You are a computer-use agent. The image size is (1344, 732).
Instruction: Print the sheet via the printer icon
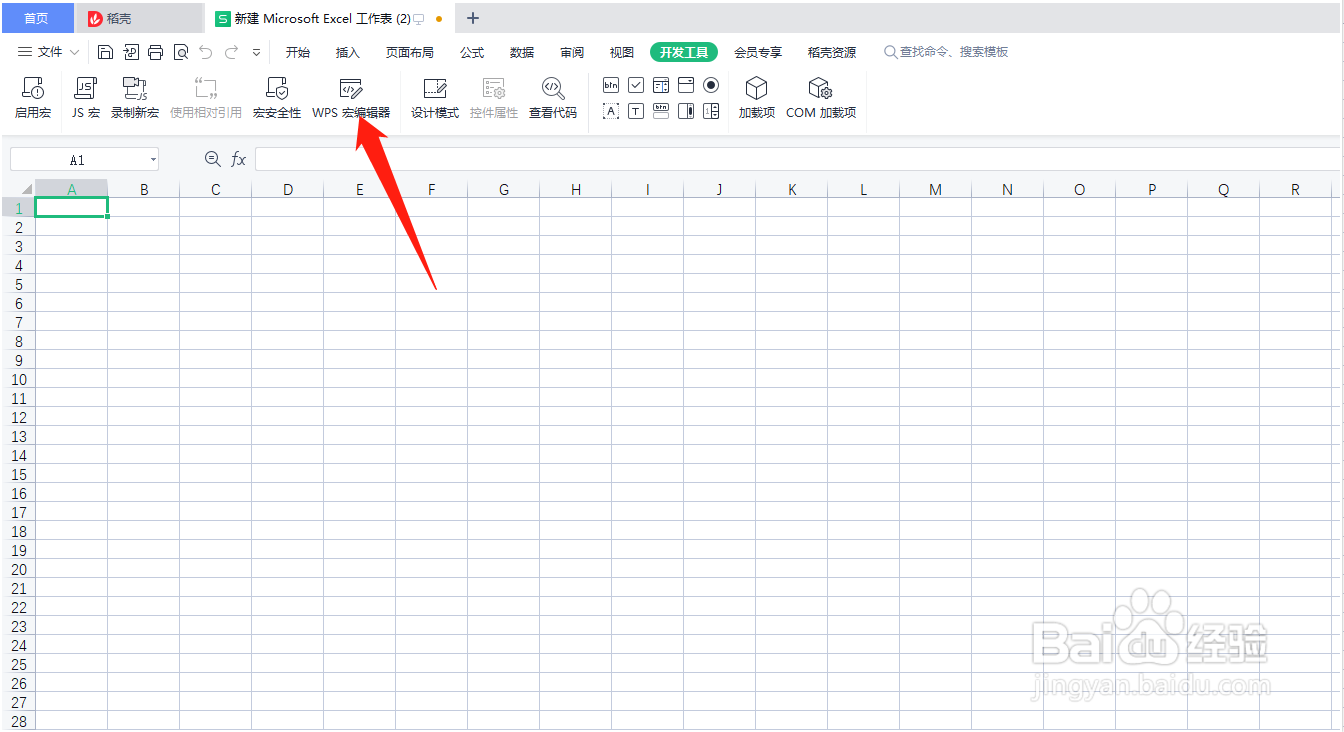pos(155,52)
